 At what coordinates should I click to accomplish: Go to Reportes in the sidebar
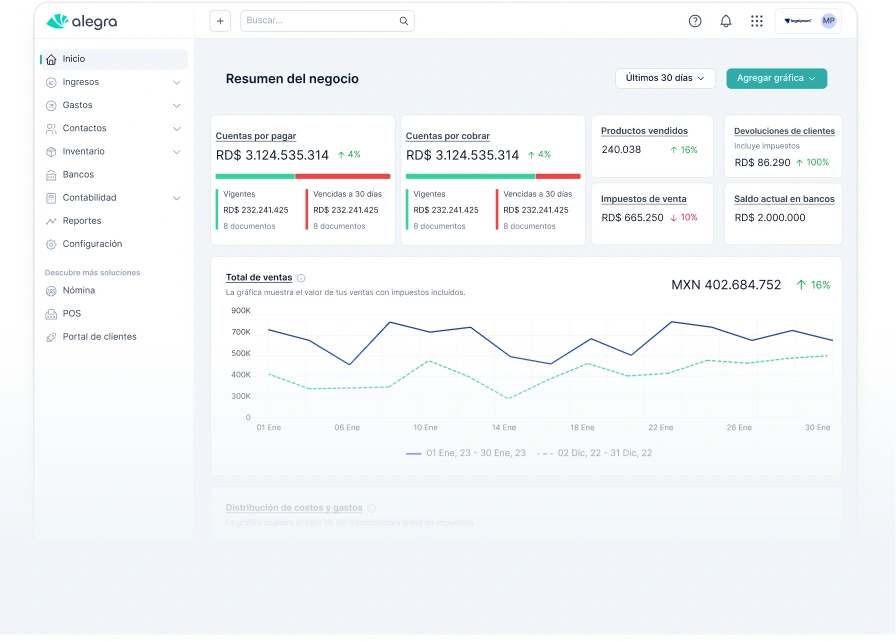(81, 221)
